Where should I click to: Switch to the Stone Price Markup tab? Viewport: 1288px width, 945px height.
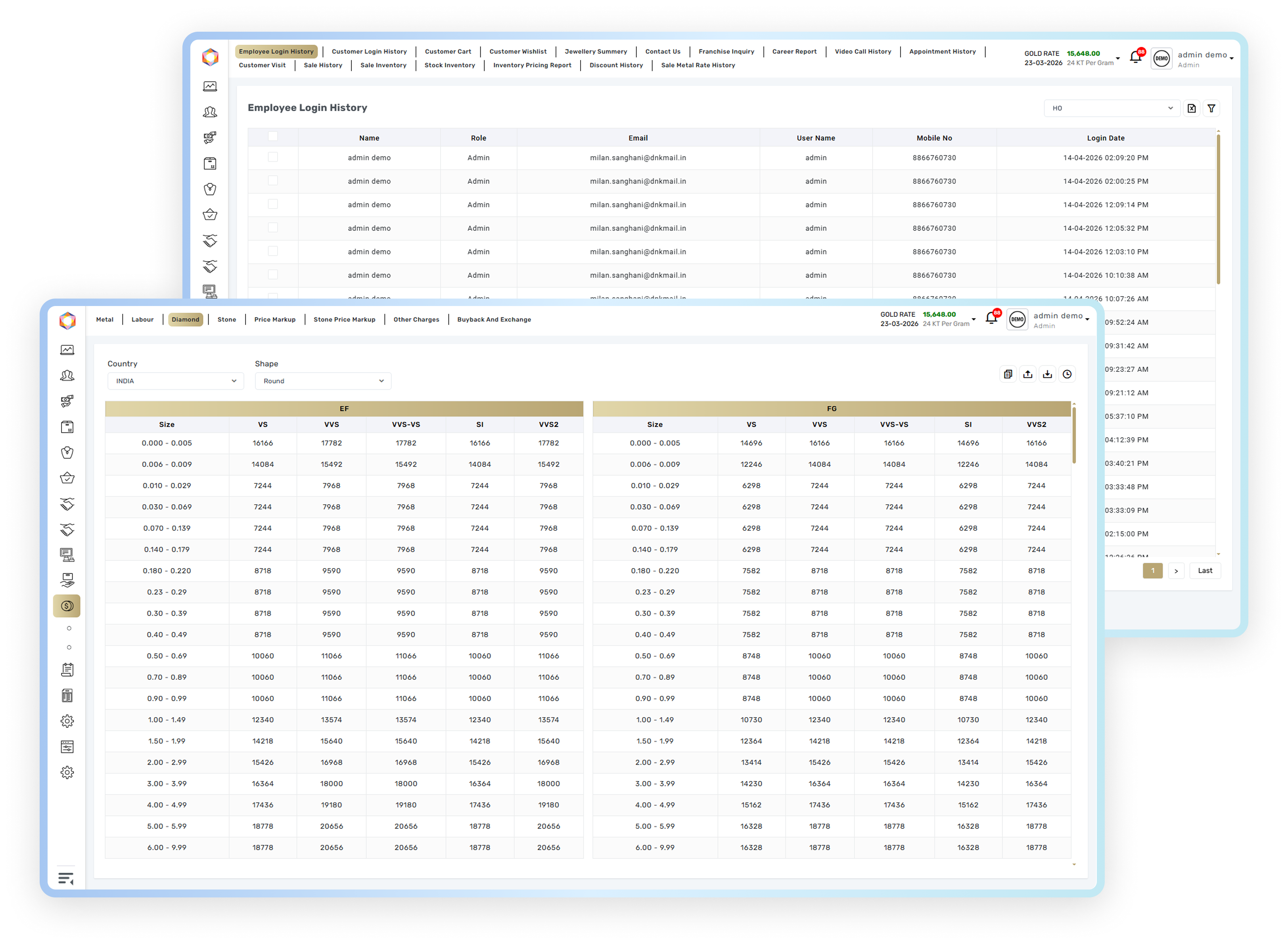[344, 320]
